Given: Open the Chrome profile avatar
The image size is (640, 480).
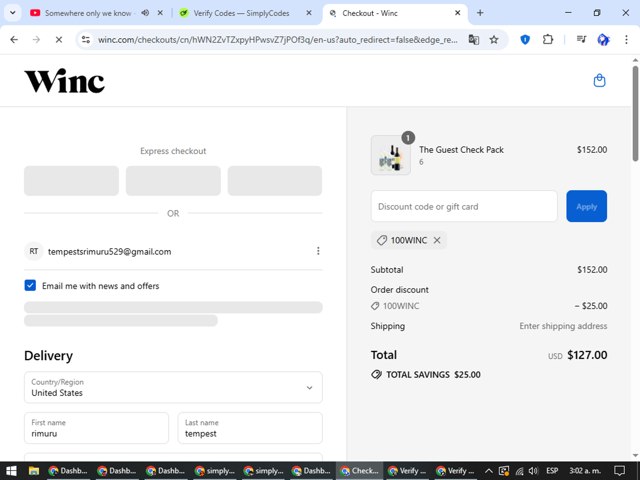Looking at the screenshot, I should click(603, 40).
